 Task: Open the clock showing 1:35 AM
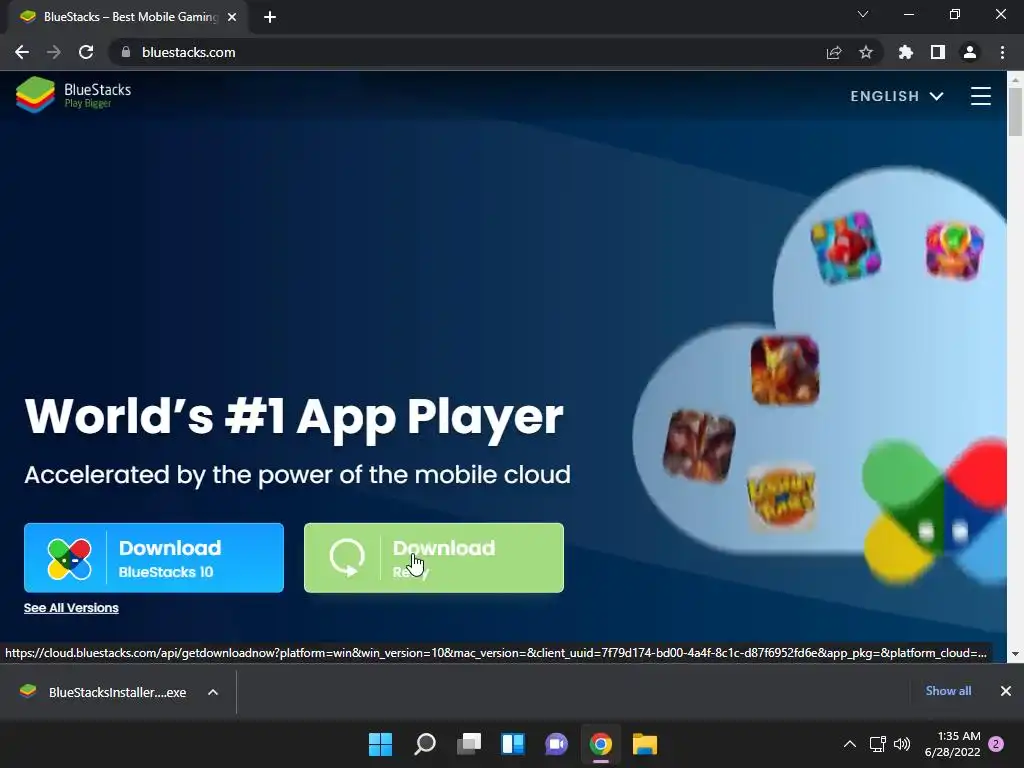(x=952, y=744)
